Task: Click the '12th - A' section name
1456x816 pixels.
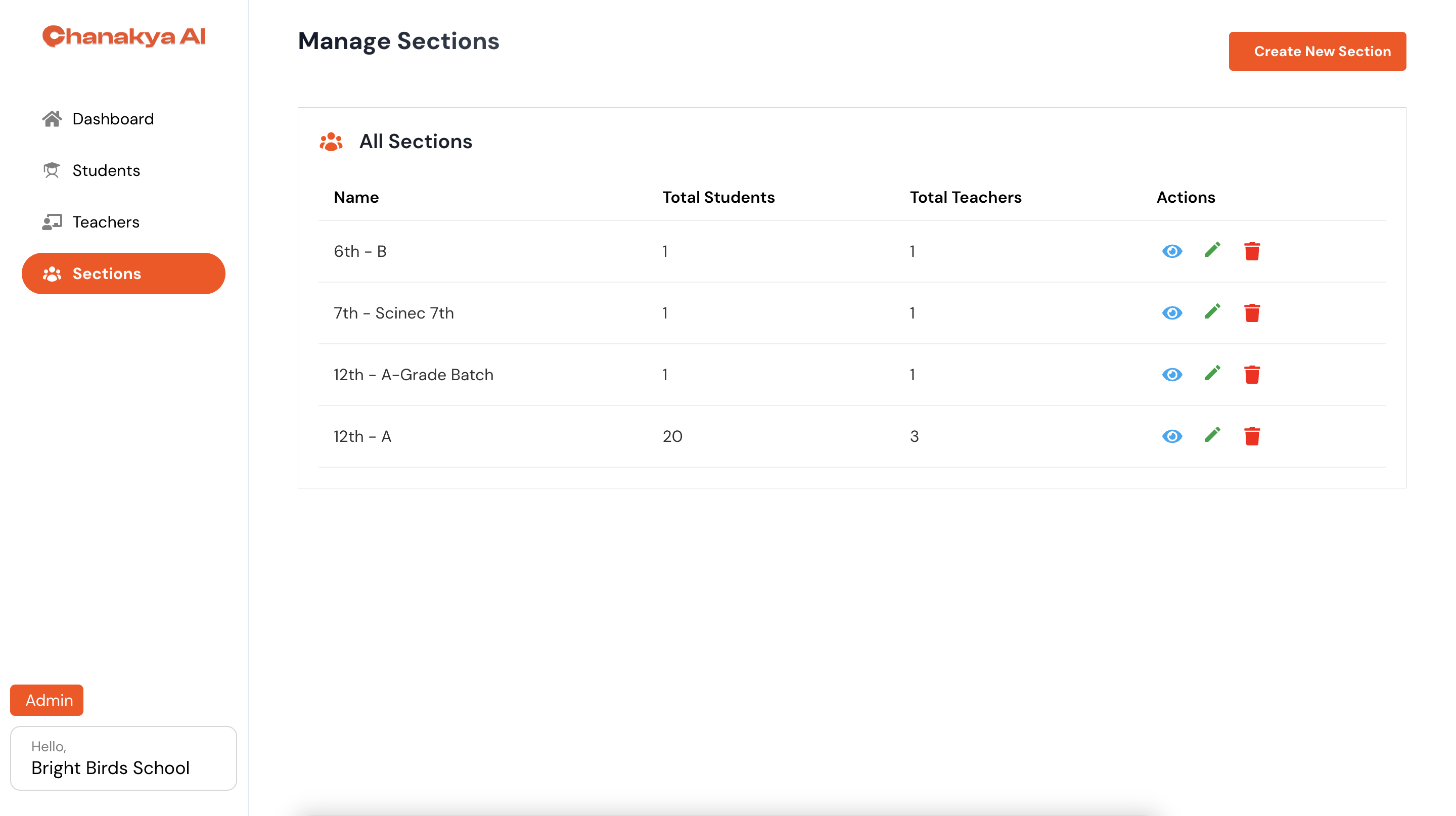Action: click(362, 436)
